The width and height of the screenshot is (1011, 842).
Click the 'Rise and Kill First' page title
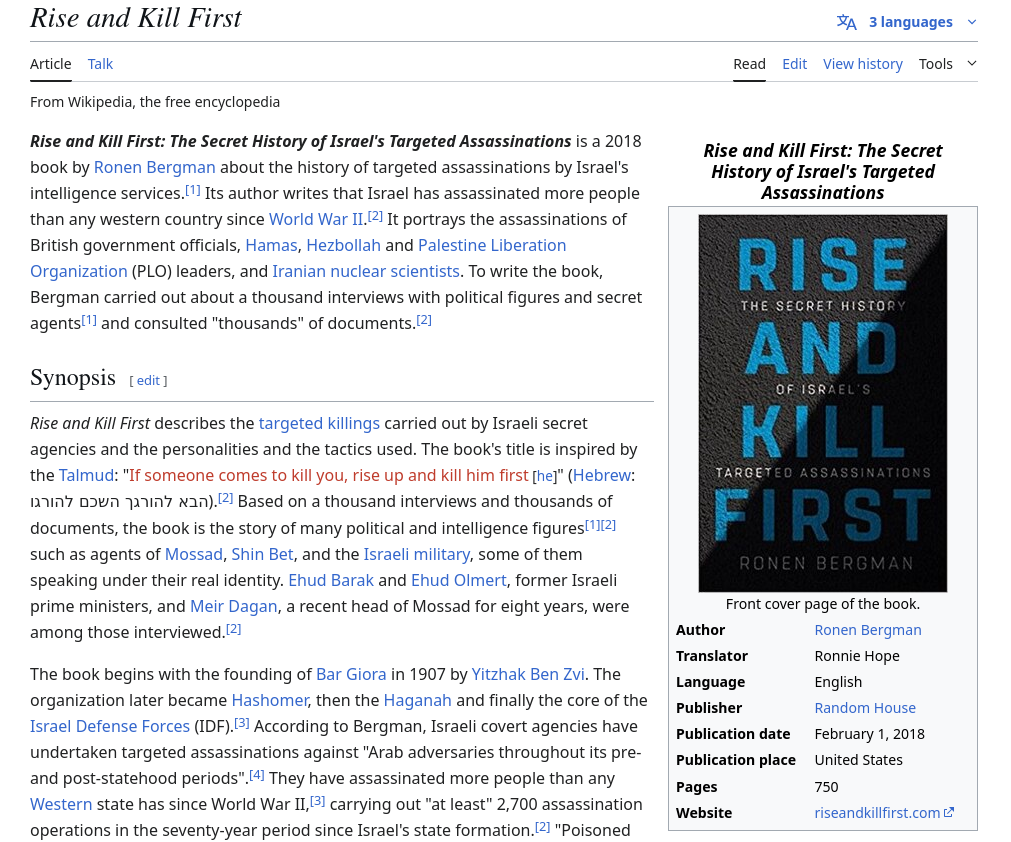(135, 18)
